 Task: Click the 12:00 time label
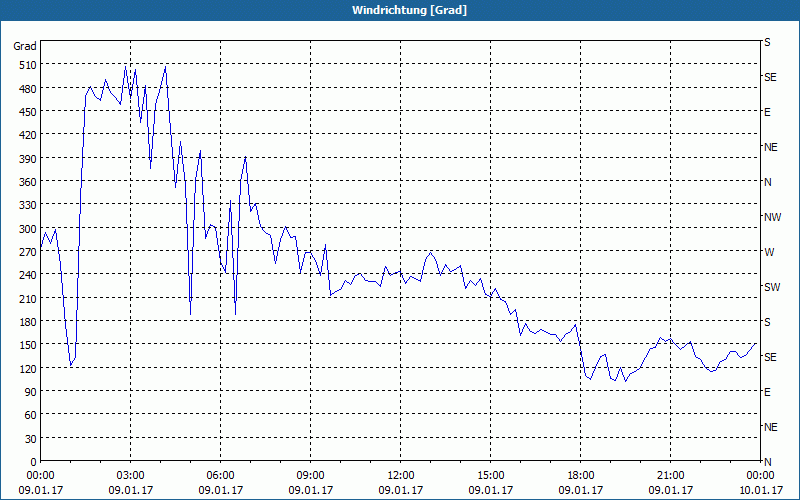(401, 476)
